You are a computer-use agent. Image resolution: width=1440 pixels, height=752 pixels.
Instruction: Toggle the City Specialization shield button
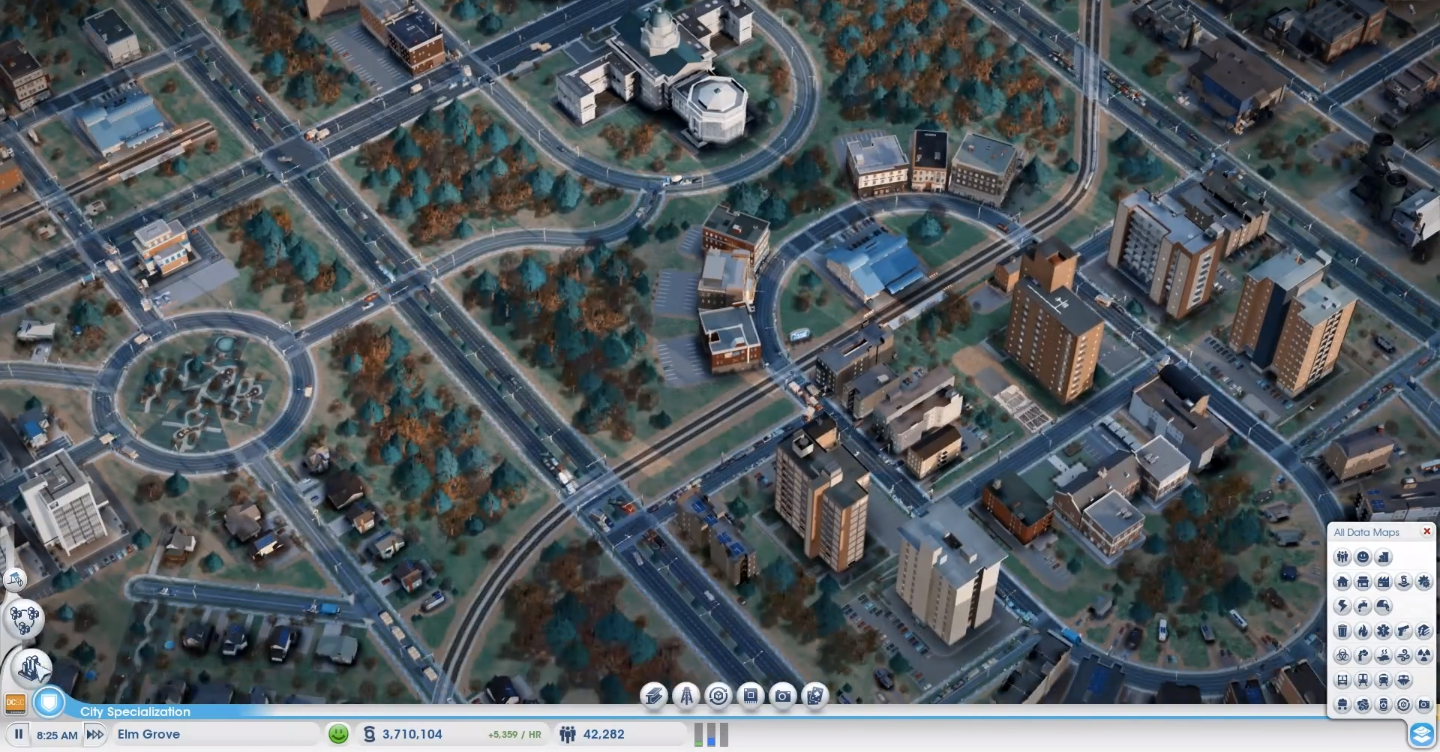pos(48,703)
